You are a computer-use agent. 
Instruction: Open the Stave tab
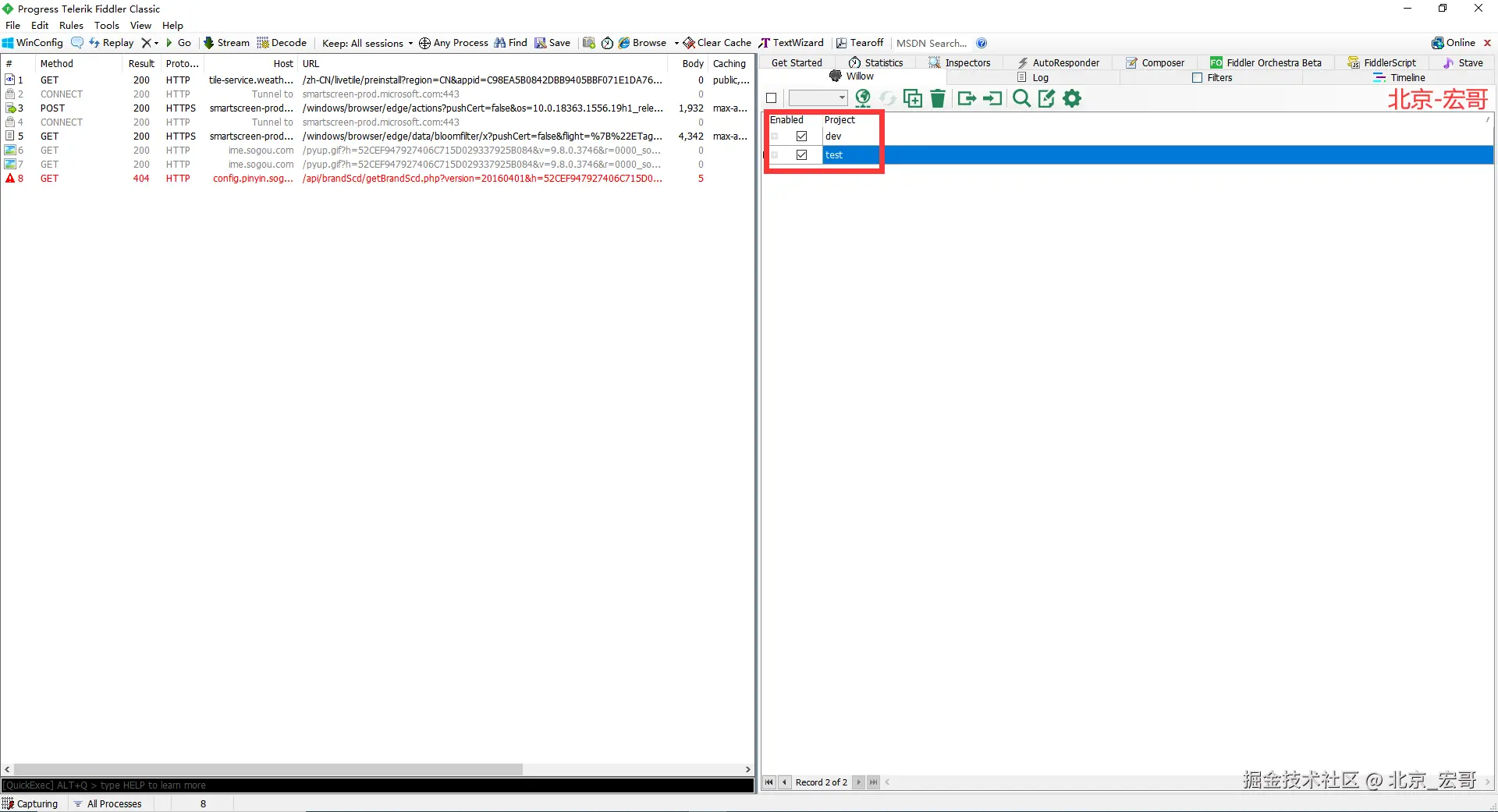coord(1463,63)
